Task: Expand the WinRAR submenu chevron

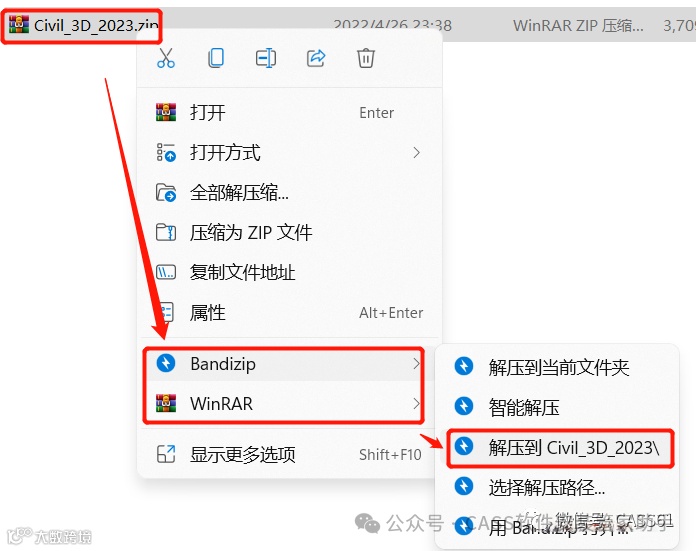Action: pyautogui.click(x=416, y=403)
